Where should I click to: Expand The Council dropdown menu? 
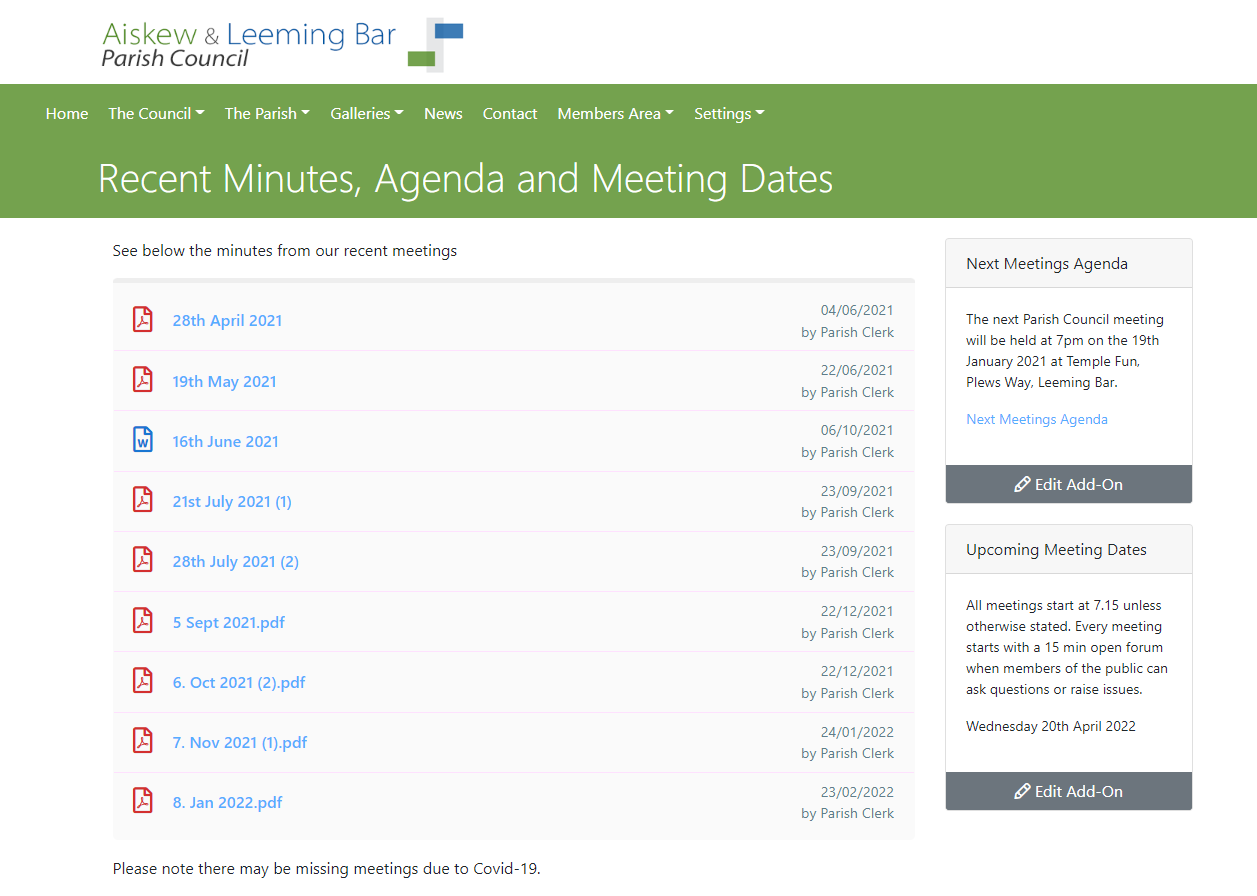pos(156,114)
